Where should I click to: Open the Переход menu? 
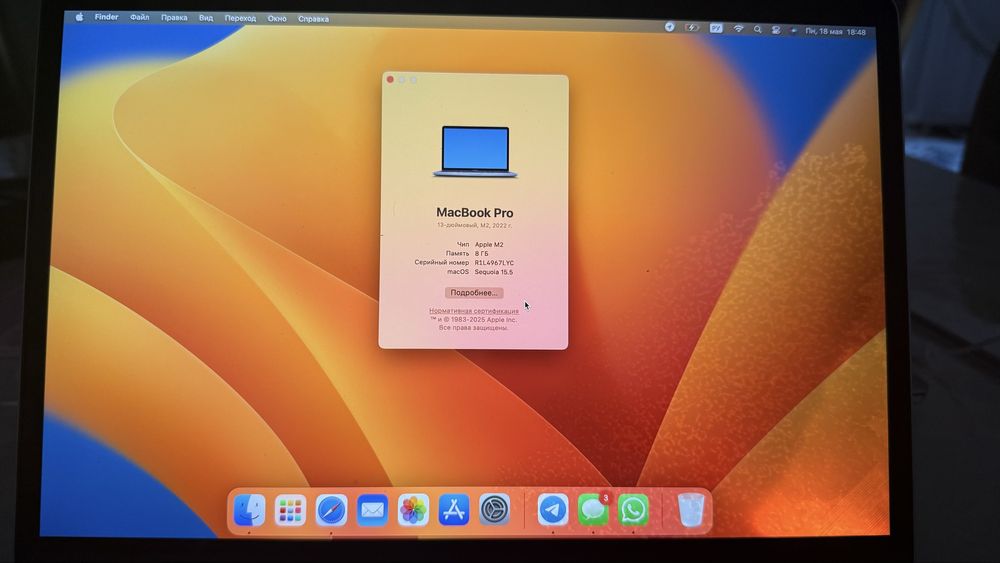pos(240,18)
